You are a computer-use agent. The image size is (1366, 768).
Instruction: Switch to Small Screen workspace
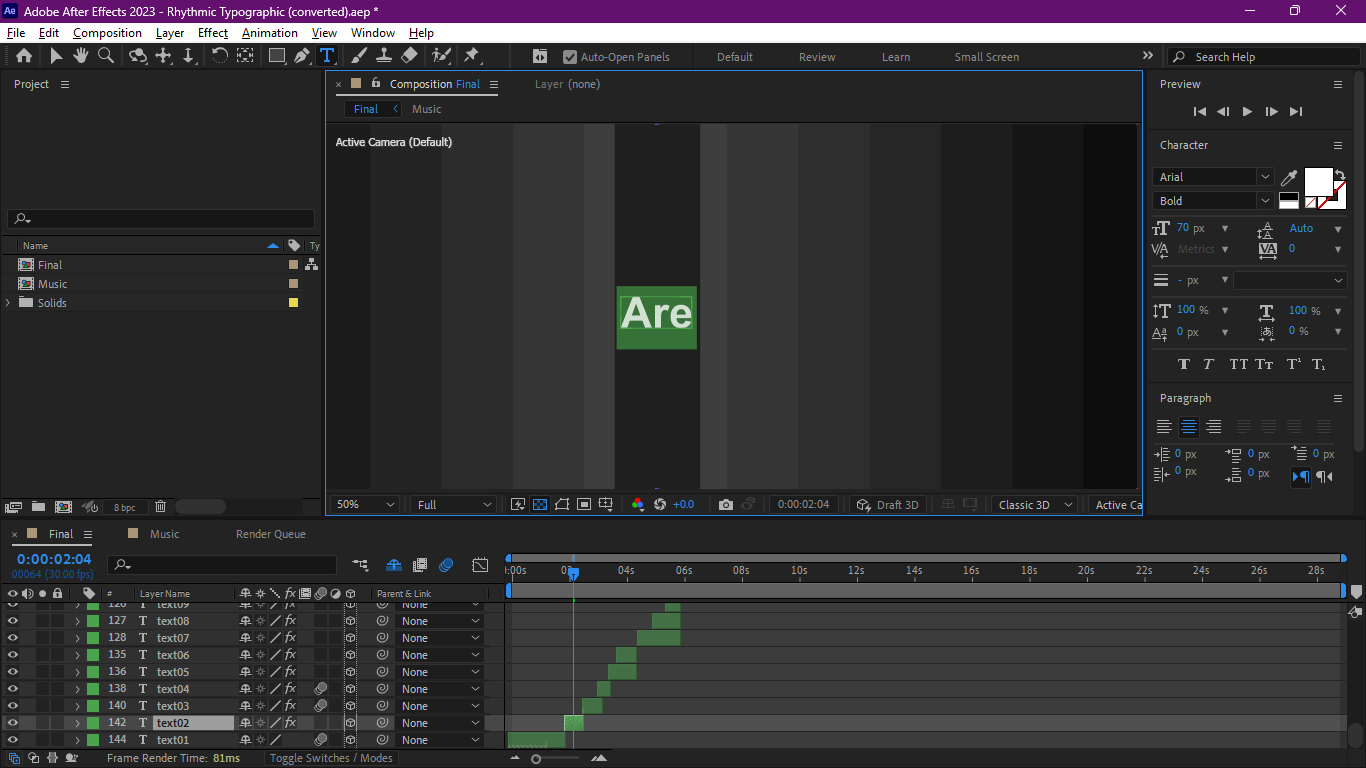tap(987, 57)
